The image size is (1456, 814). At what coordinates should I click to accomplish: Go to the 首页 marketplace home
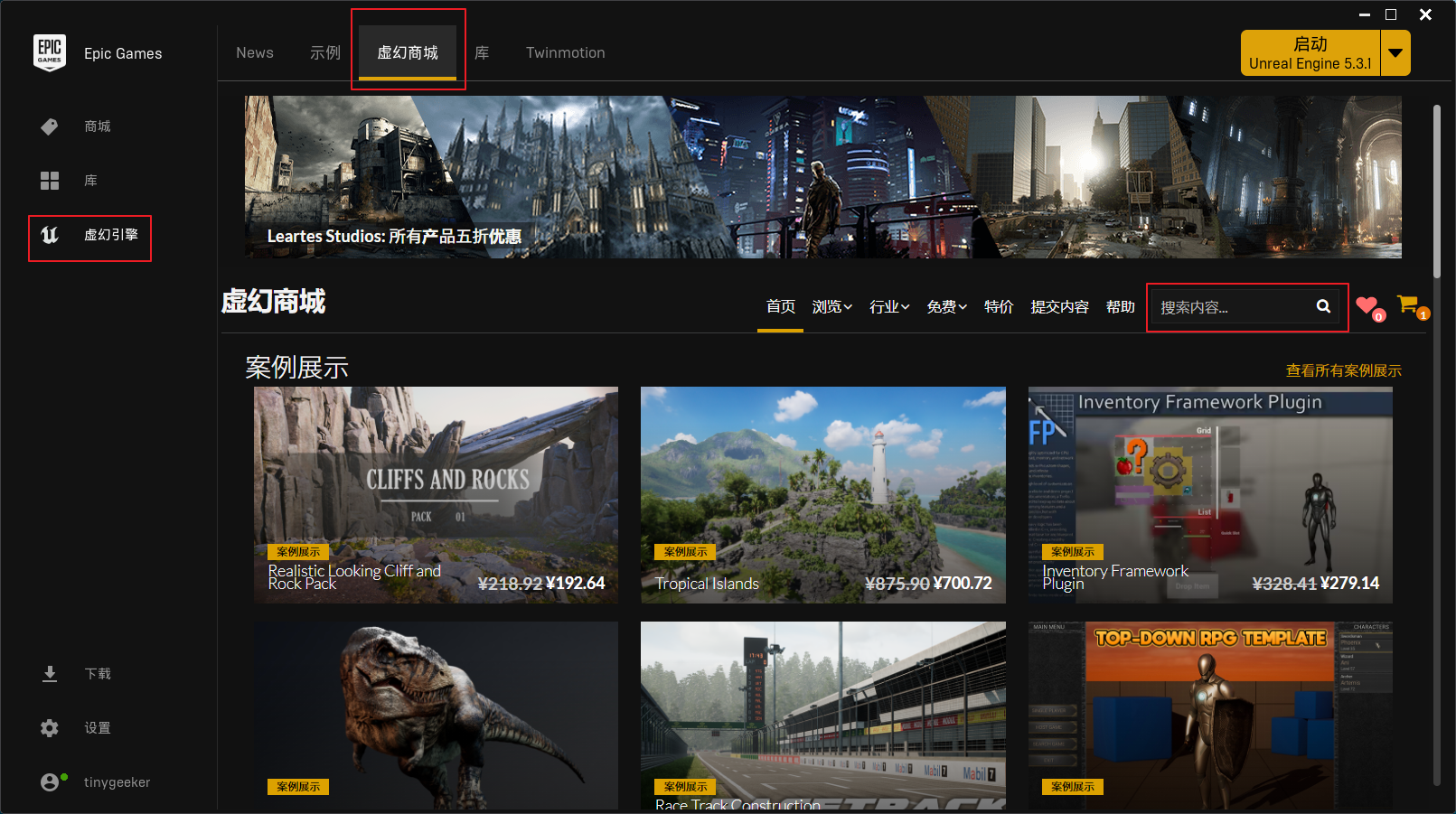pyautogui.click(x=781, y=307)
